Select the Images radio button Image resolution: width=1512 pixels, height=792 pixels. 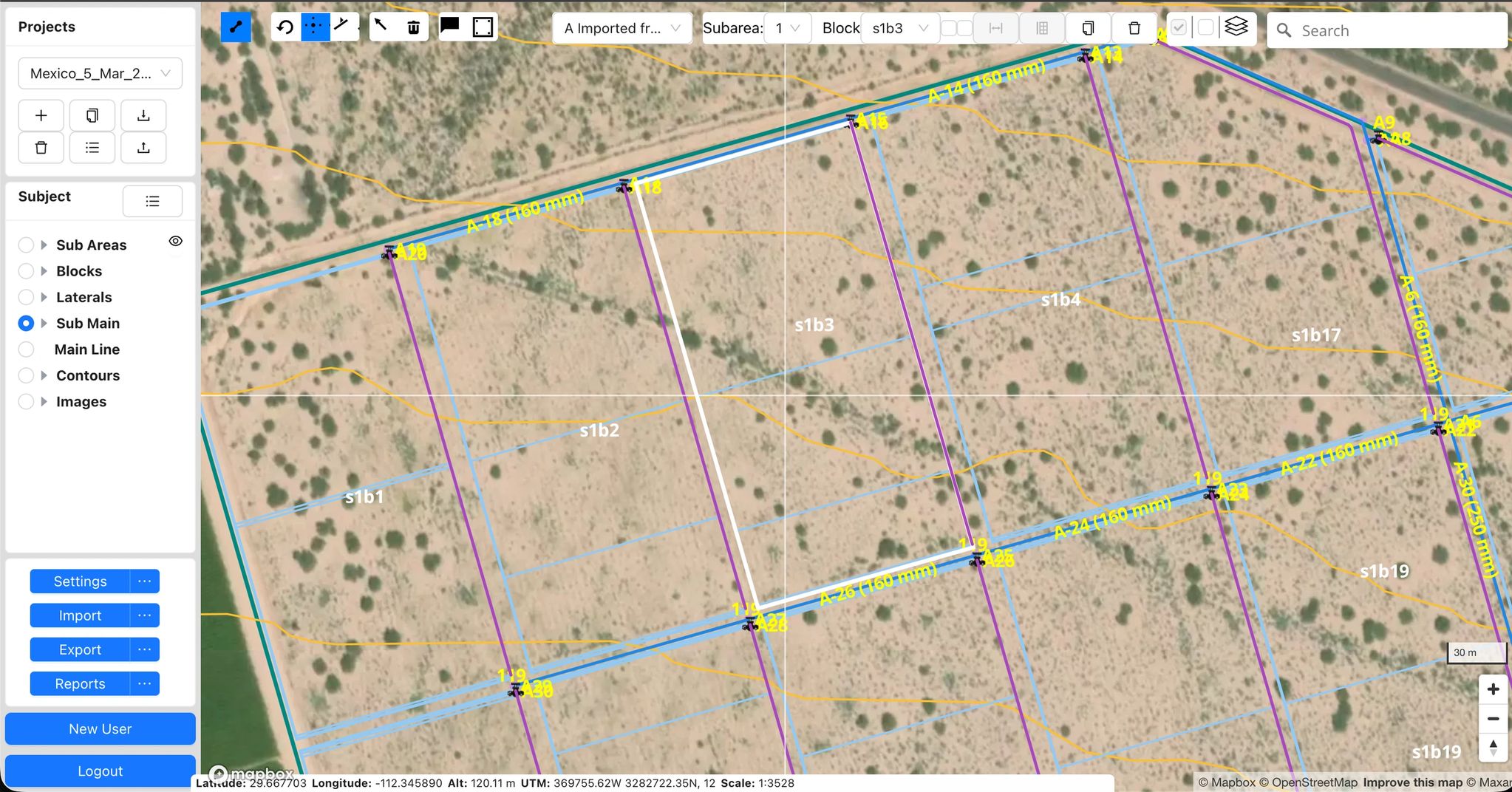(26, 402)
